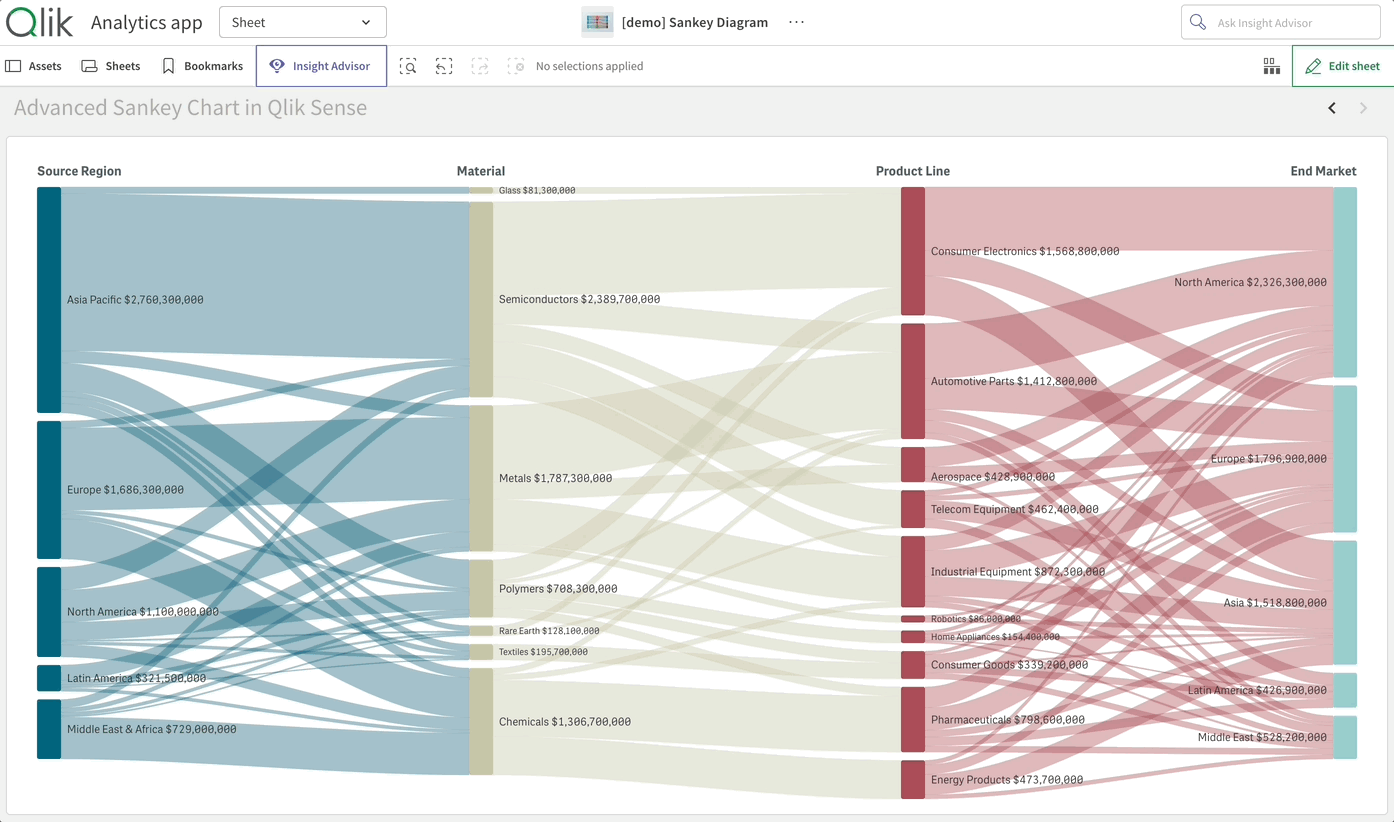
Task: Select the Asia $1,518,800,000 end market
Action: point(1345,603)
